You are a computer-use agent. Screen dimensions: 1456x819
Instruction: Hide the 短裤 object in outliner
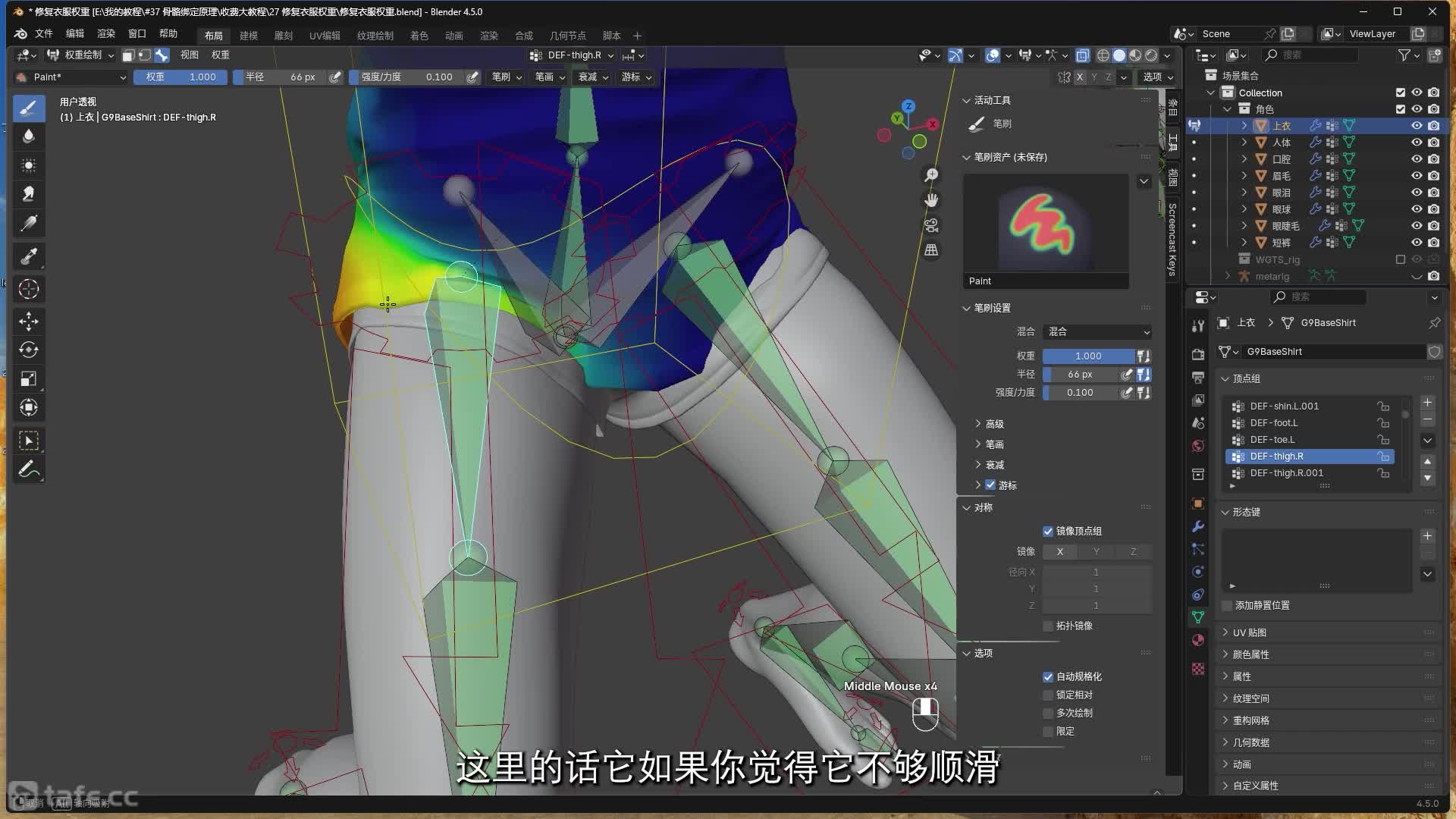coord(1416,243)
